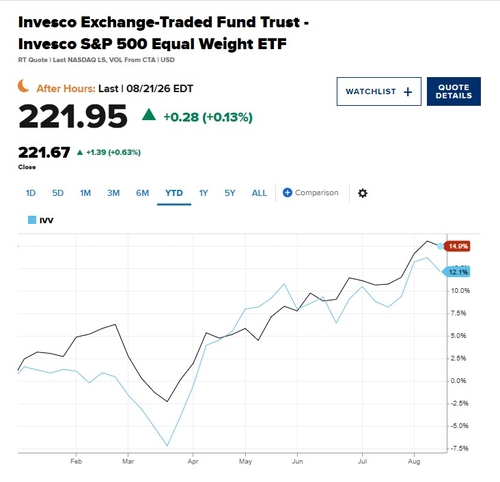The image size is (500, 482).
Task: Show the 6M chart range
Action: (142, 193)
